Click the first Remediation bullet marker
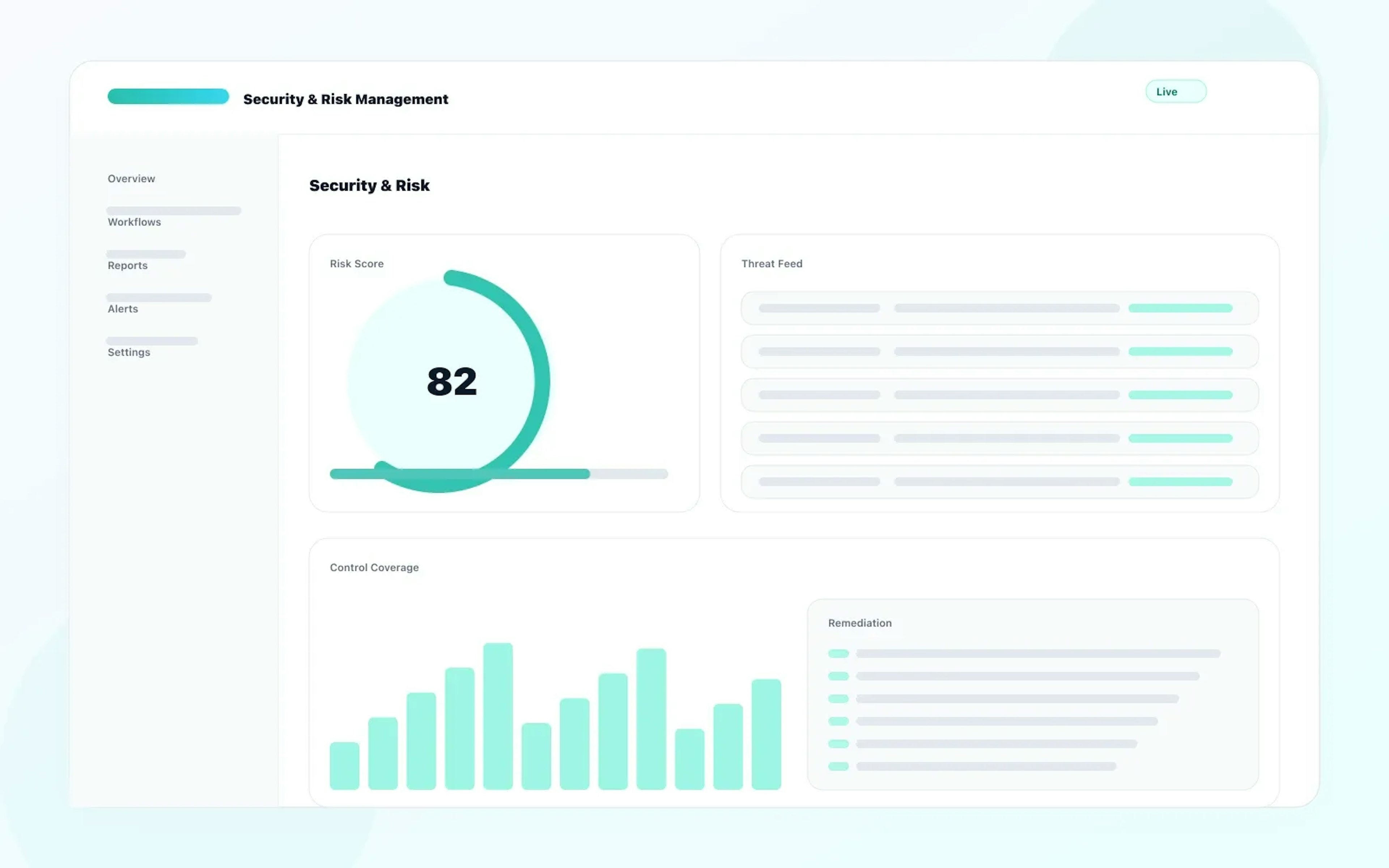Image resolution: width=1389 pixels, height=868 pixels. 838,653
